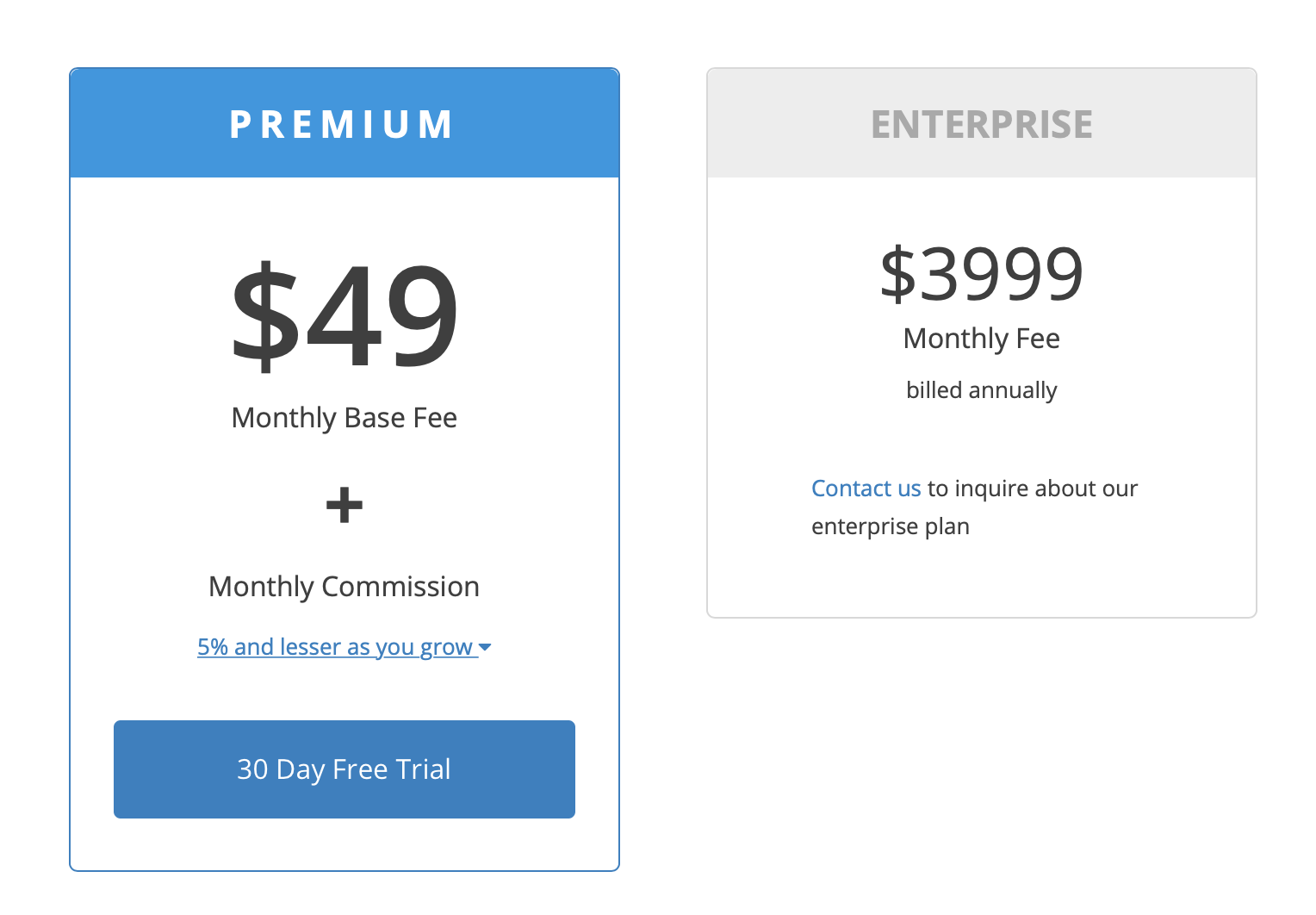Click "to inquire about our enterprise plan" text
Screen dimensions: 1316x915
(x=1032, y=488)
